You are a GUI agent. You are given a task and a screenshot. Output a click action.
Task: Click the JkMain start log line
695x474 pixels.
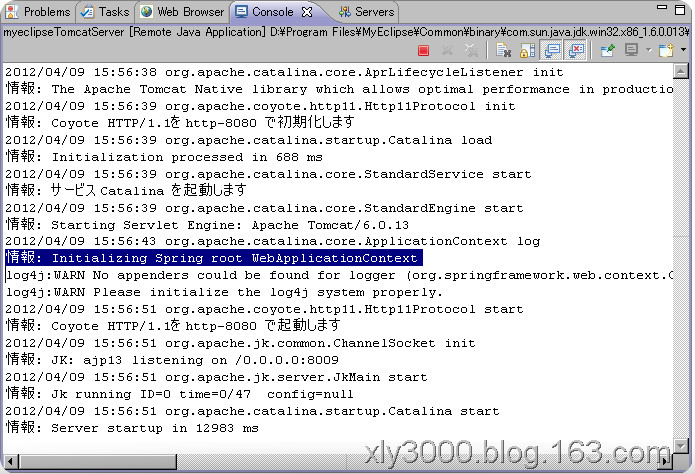tap(216, 377)
